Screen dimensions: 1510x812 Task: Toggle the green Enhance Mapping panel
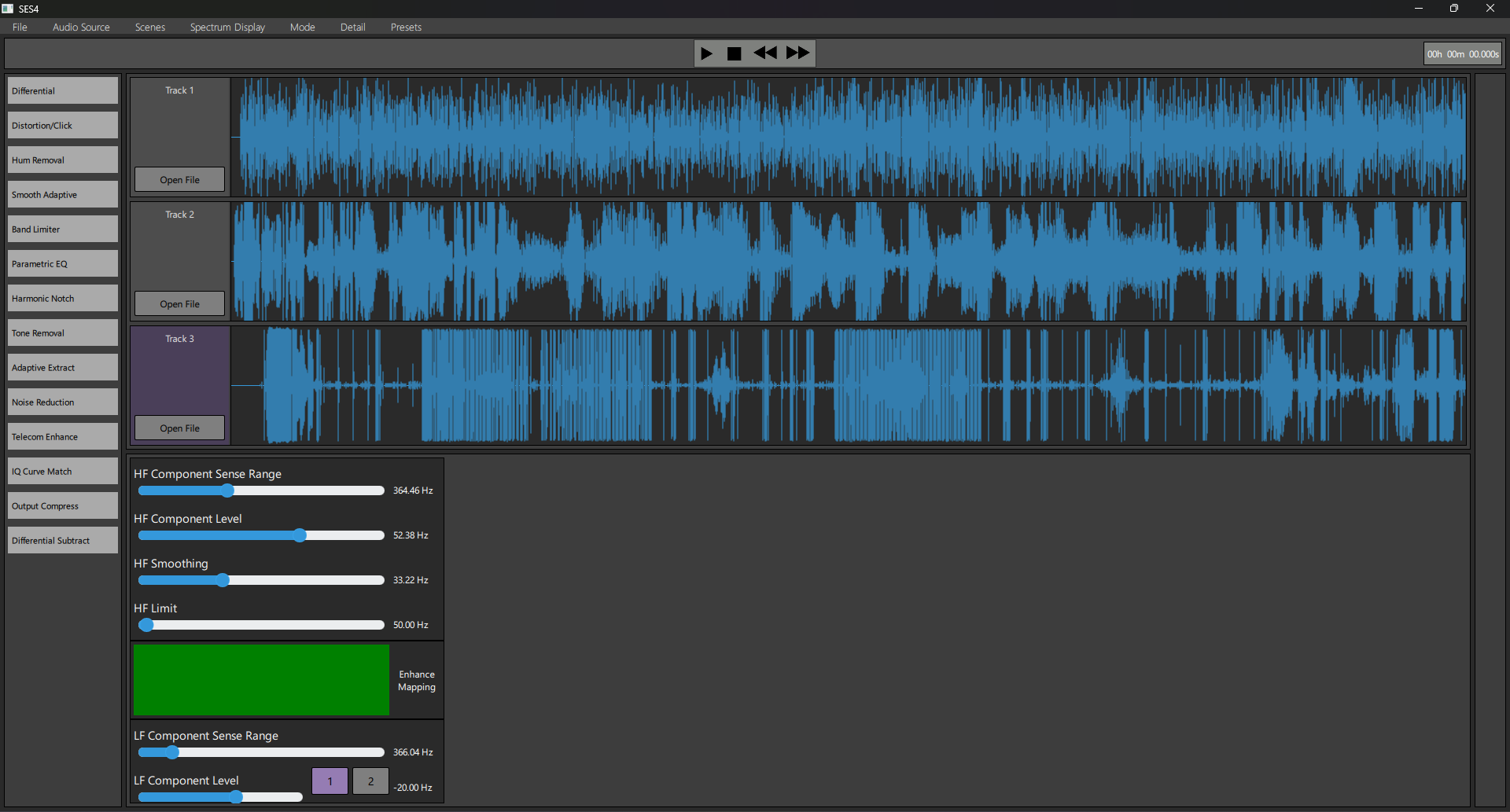coord(261,680)
